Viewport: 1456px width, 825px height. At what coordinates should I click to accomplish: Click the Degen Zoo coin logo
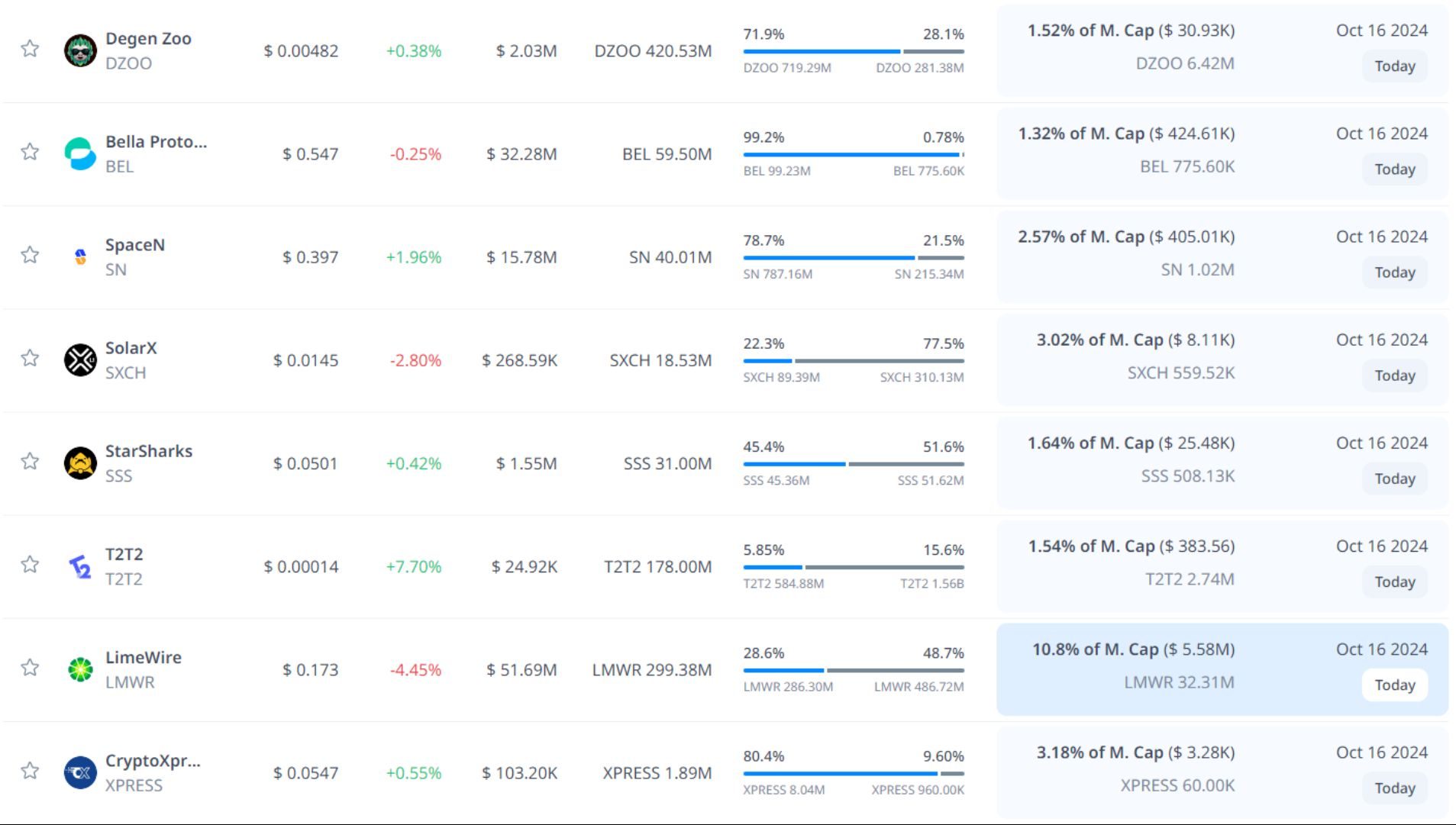(80, 51)
